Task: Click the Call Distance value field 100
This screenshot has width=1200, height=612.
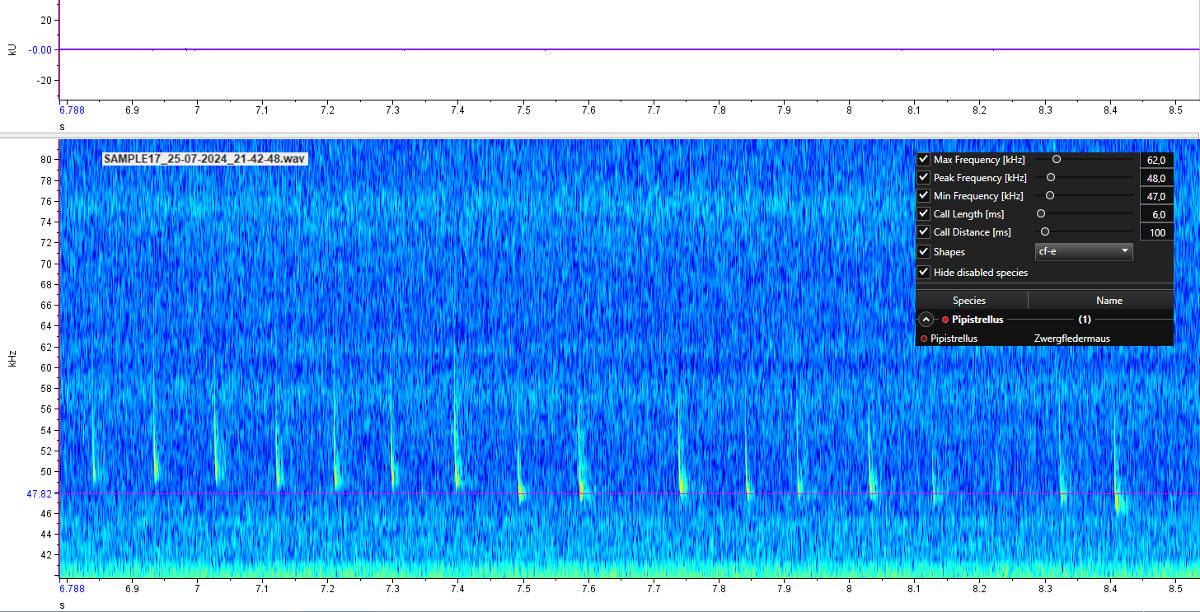Action: click(x=1155, y=232)
